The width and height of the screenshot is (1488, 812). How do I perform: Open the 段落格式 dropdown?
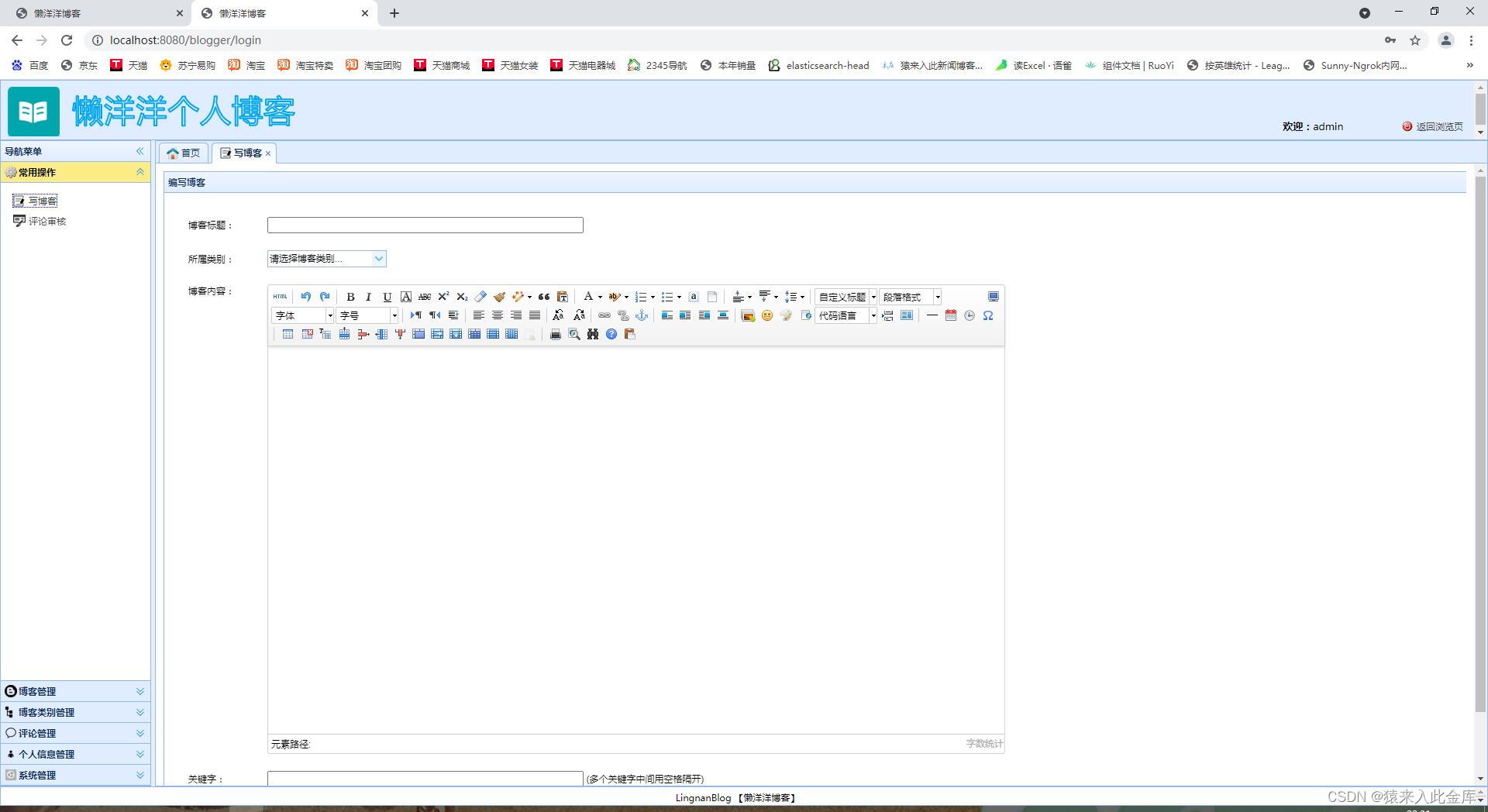[x=910, y=297]
